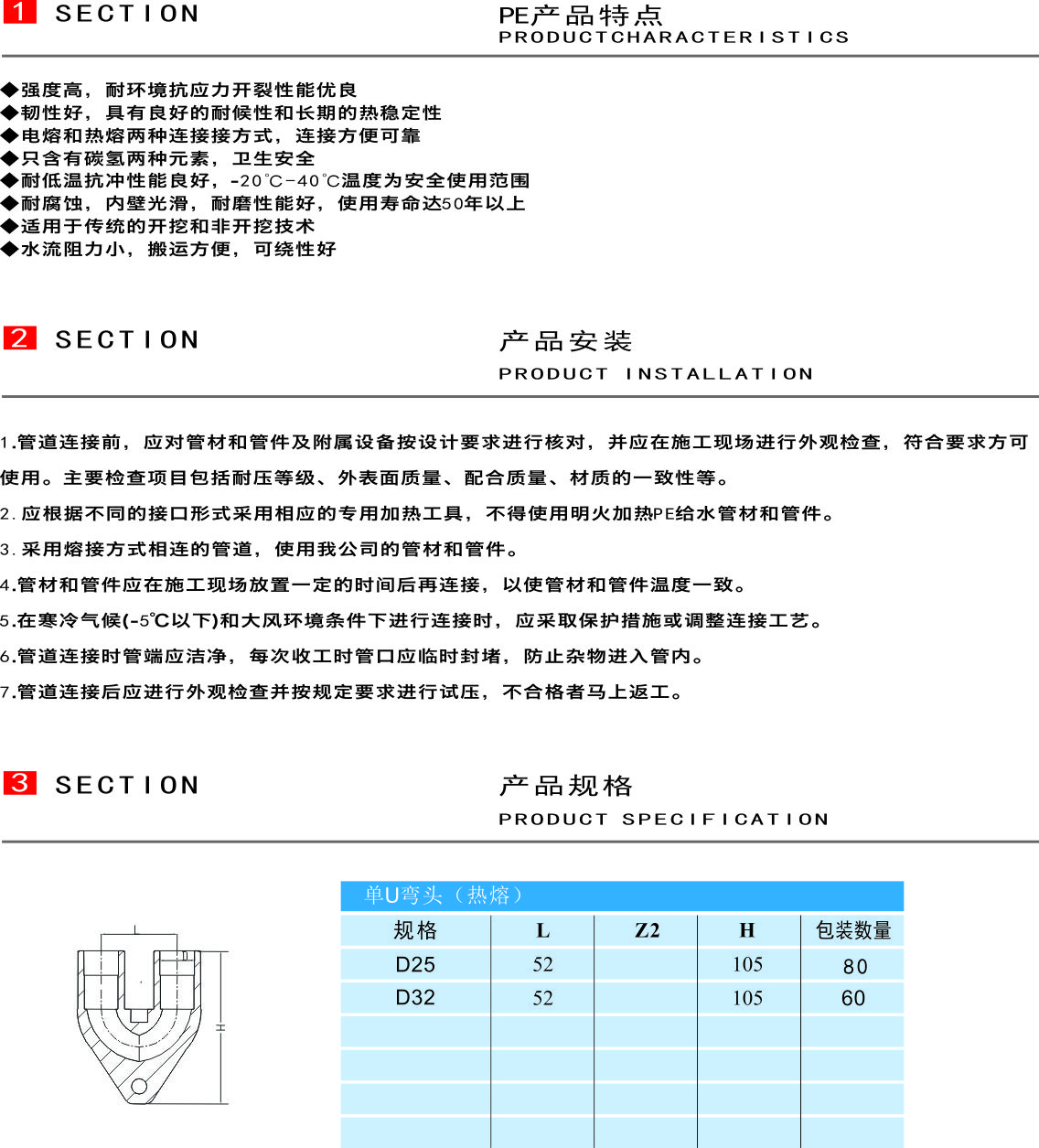The width and height of the screenshot is (1039, 1148).
Task: Click the diamond bullet before 只含有碳氢两种元素
Action: (x=10, y=158)
